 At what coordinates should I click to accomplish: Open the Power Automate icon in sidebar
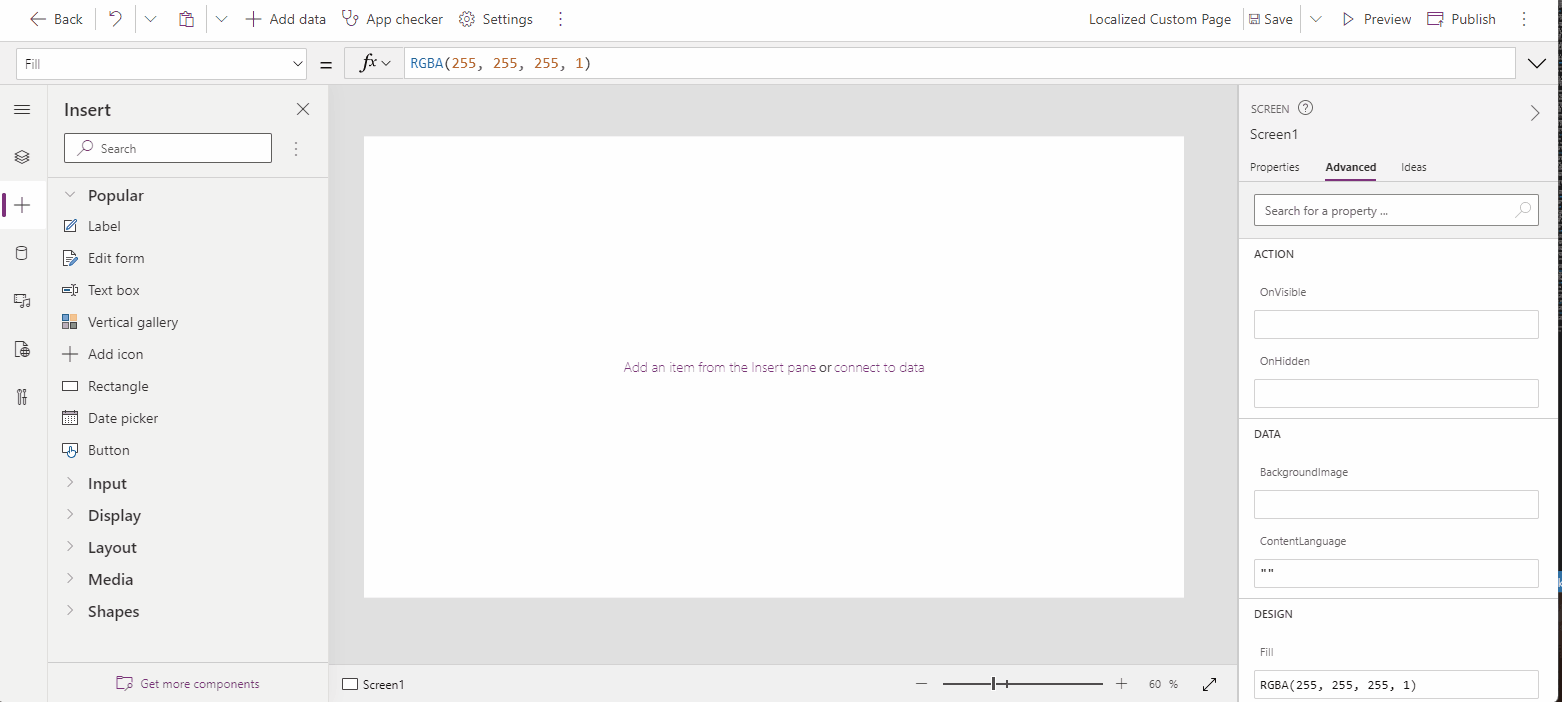22,349
